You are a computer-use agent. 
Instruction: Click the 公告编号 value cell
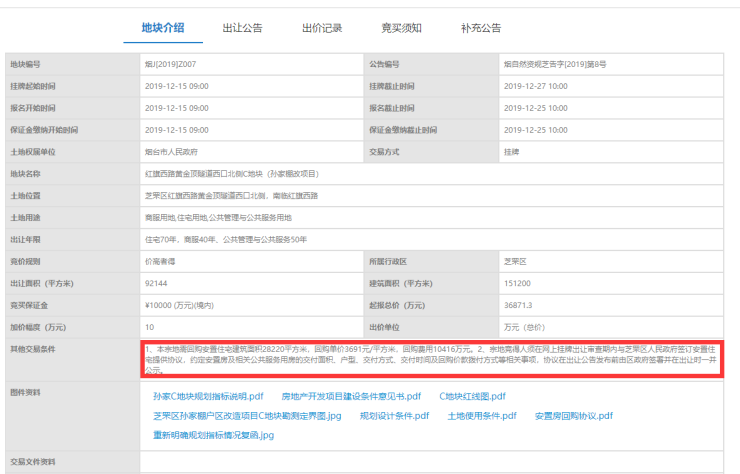point(556,64)
